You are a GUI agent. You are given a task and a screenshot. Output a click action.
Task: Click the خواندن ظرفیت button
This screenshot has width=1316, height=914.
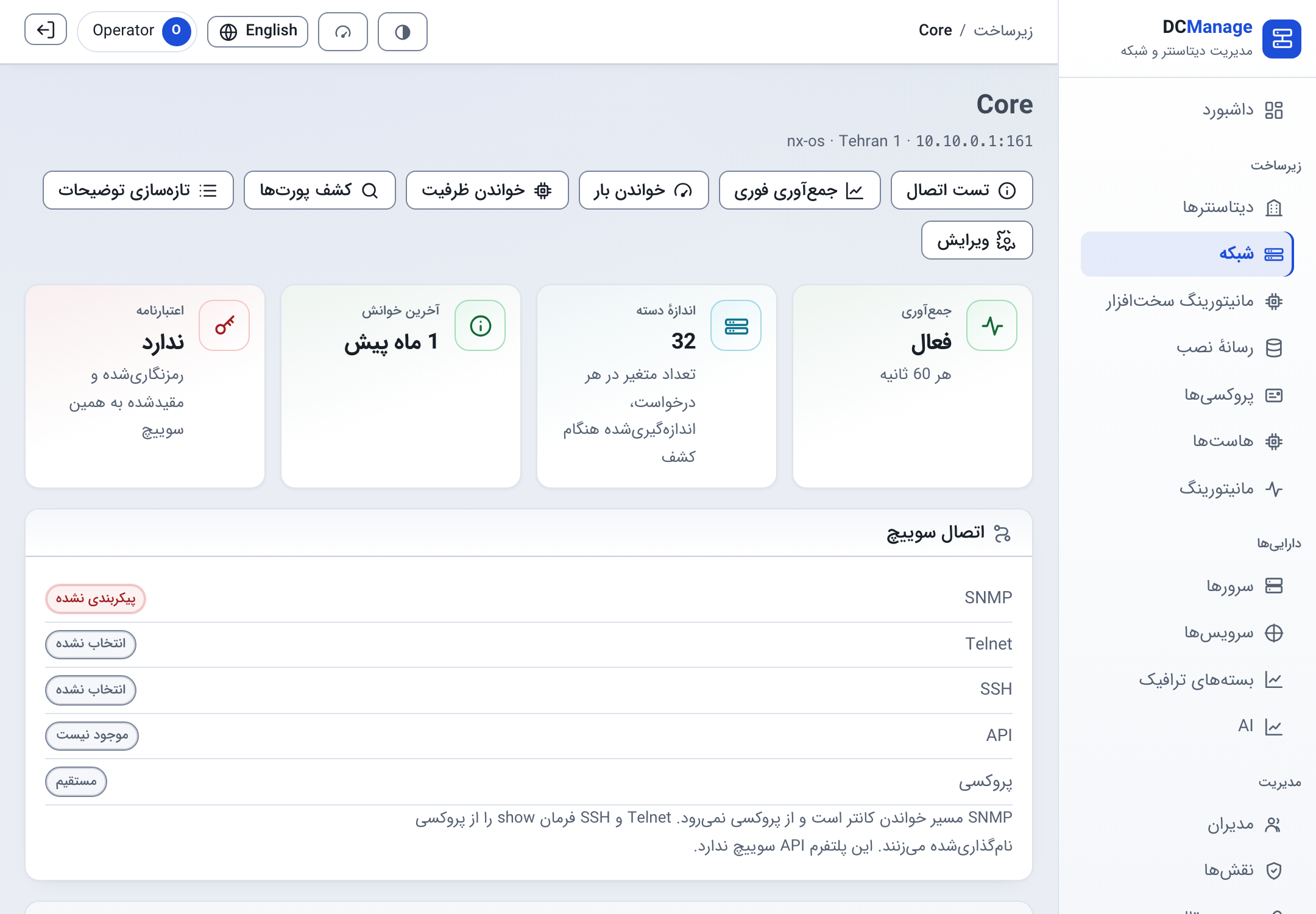487,190
